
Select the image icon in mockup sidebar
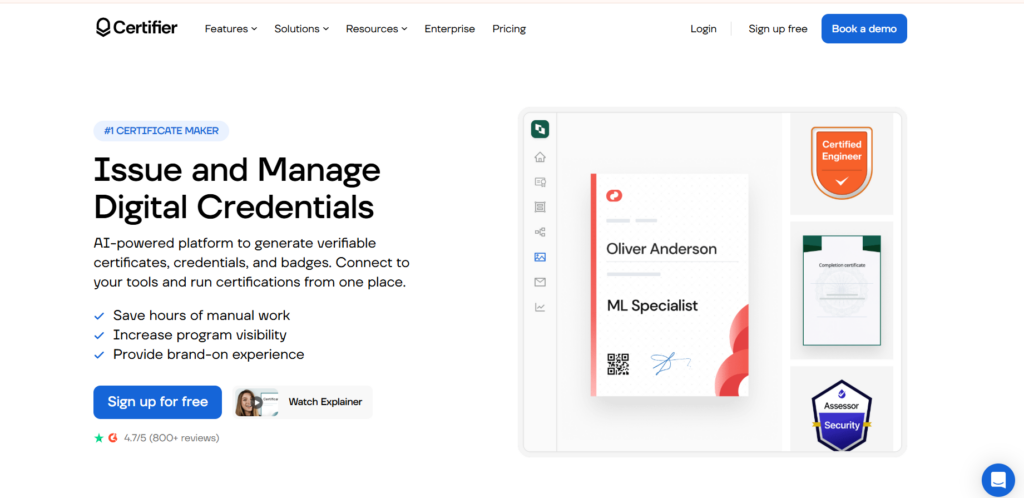tap(539, 257)
